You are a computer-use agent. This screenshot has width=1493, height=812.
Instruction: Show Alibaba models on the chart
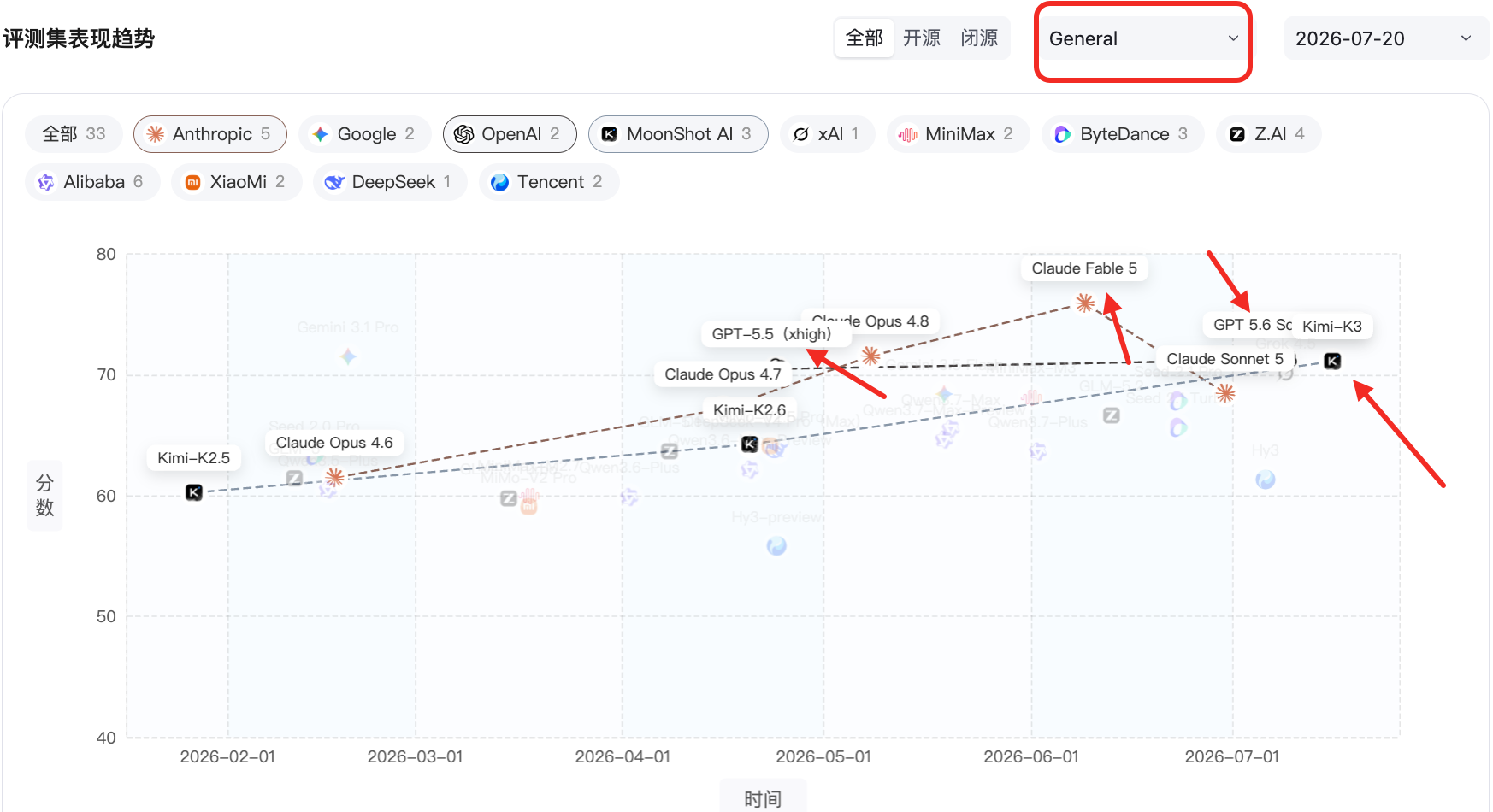click(92, 182)
